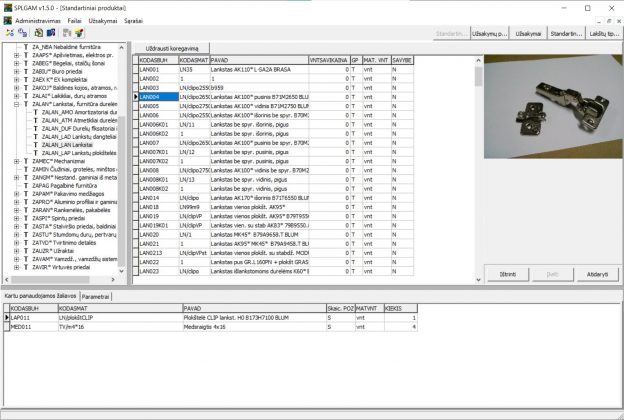Click the Atidaryti button
Viewport: 624px width, 420px height.
click(597, 274)
